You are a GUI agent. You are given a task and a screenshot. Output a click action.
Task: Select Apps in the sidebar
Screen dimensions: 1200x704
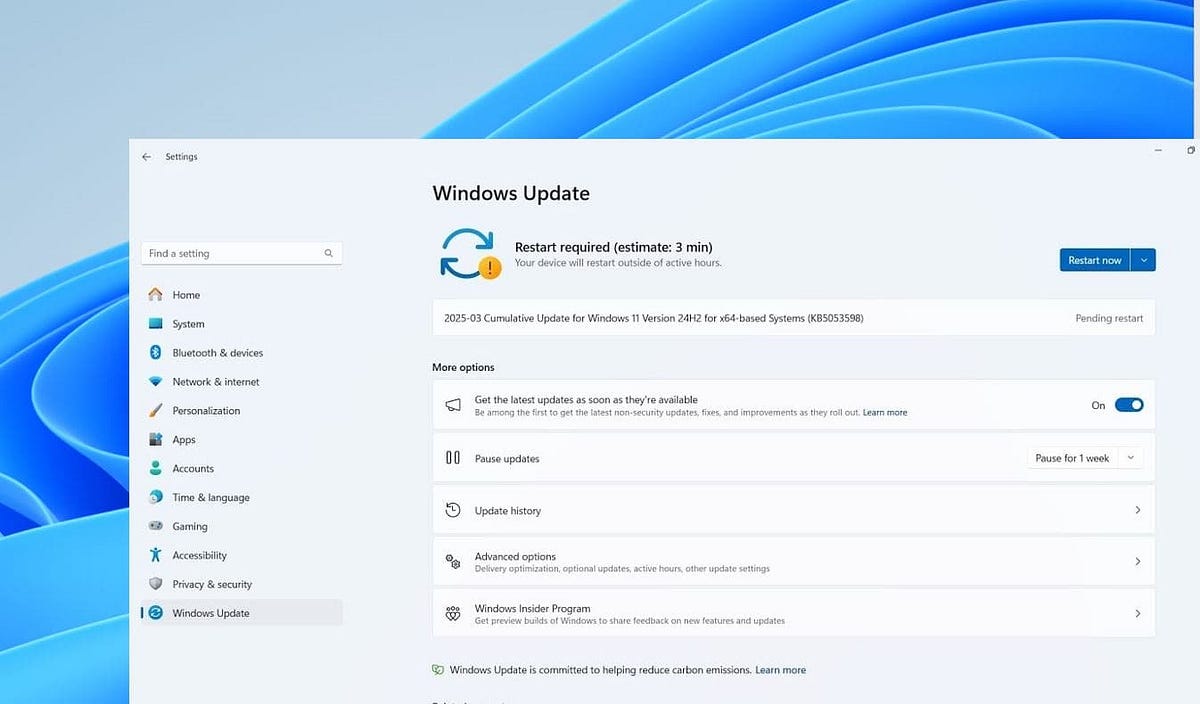(241, 440)
